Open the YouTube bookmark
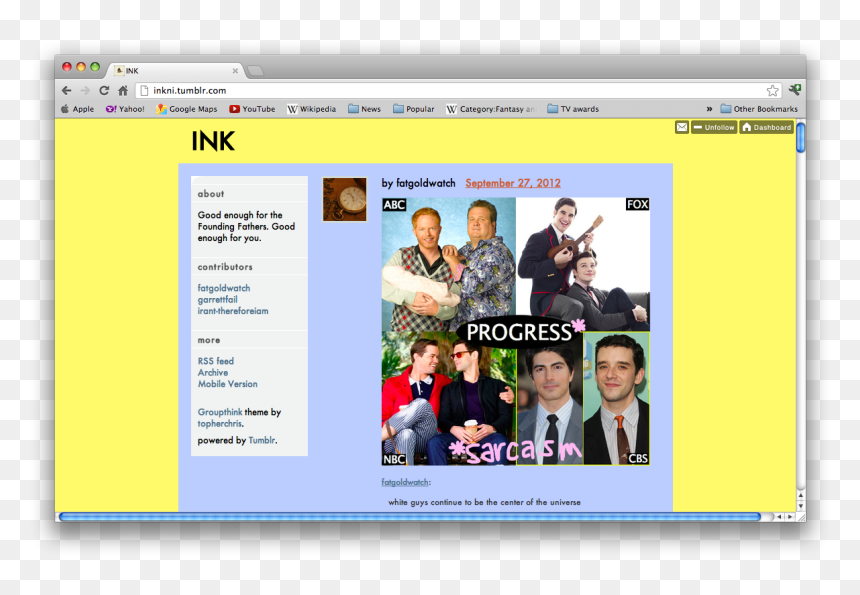Viewport: 860px width, 595px height. (x=252, y=109)
